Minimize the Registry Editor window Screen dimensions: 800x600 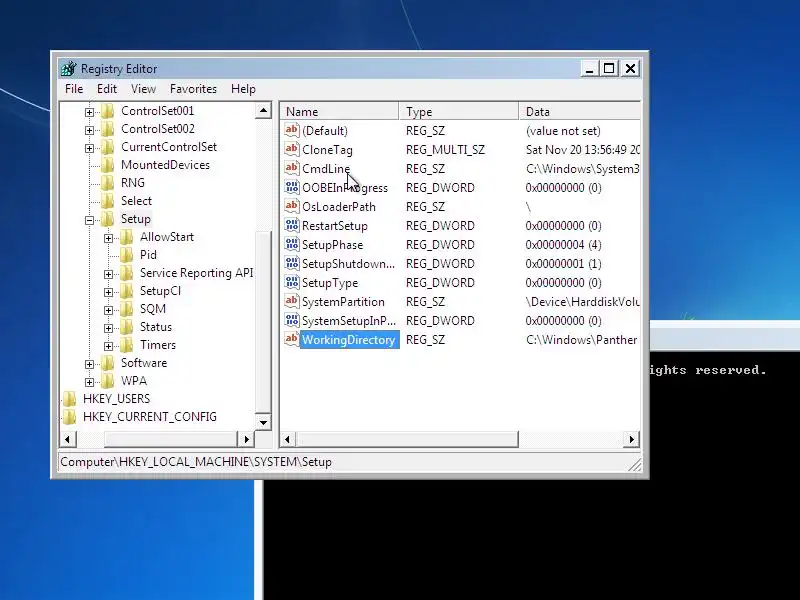point(590,68)
